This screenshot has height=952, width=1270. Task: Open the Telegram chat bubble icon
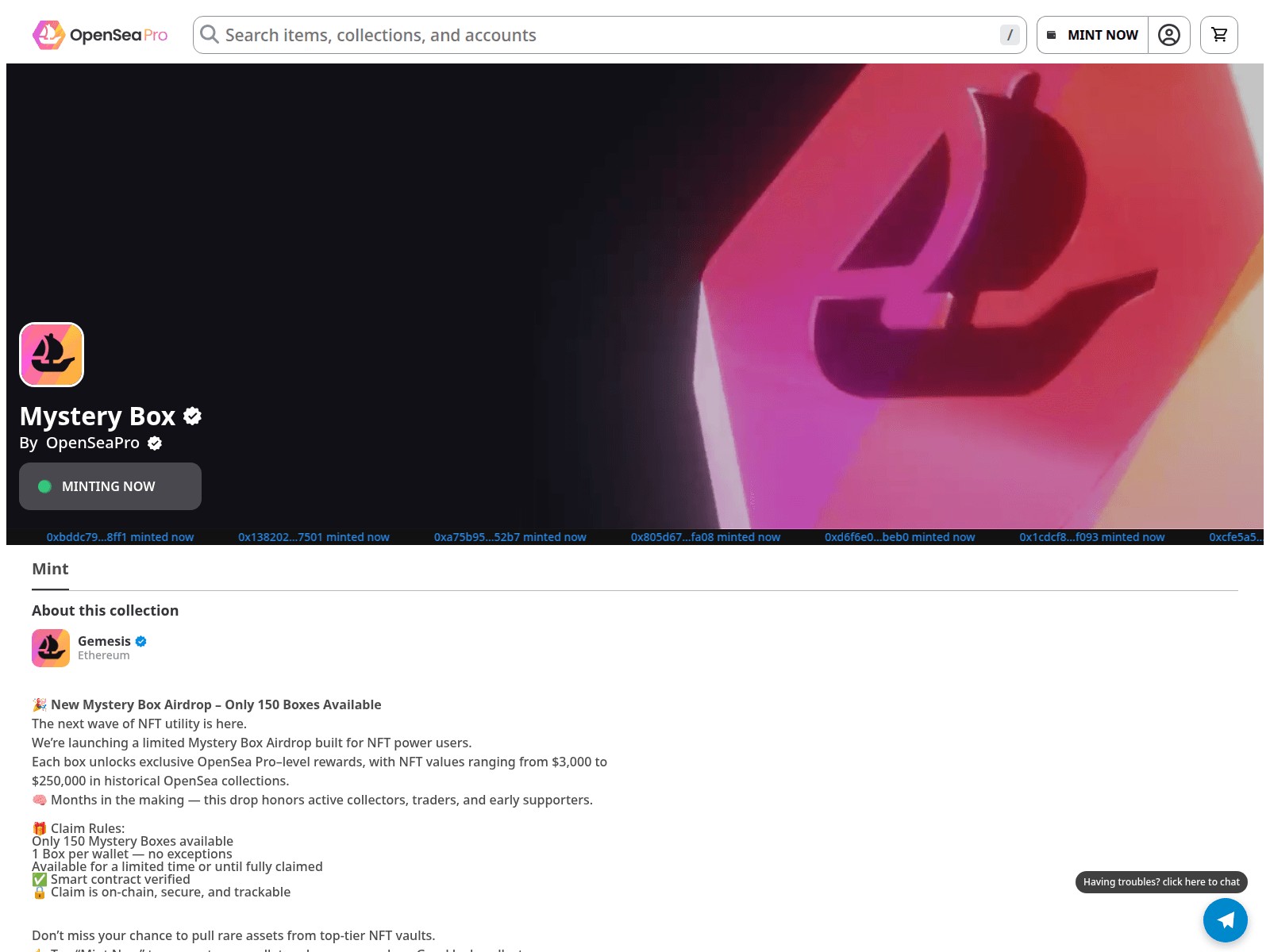[x=1226, y=920]
